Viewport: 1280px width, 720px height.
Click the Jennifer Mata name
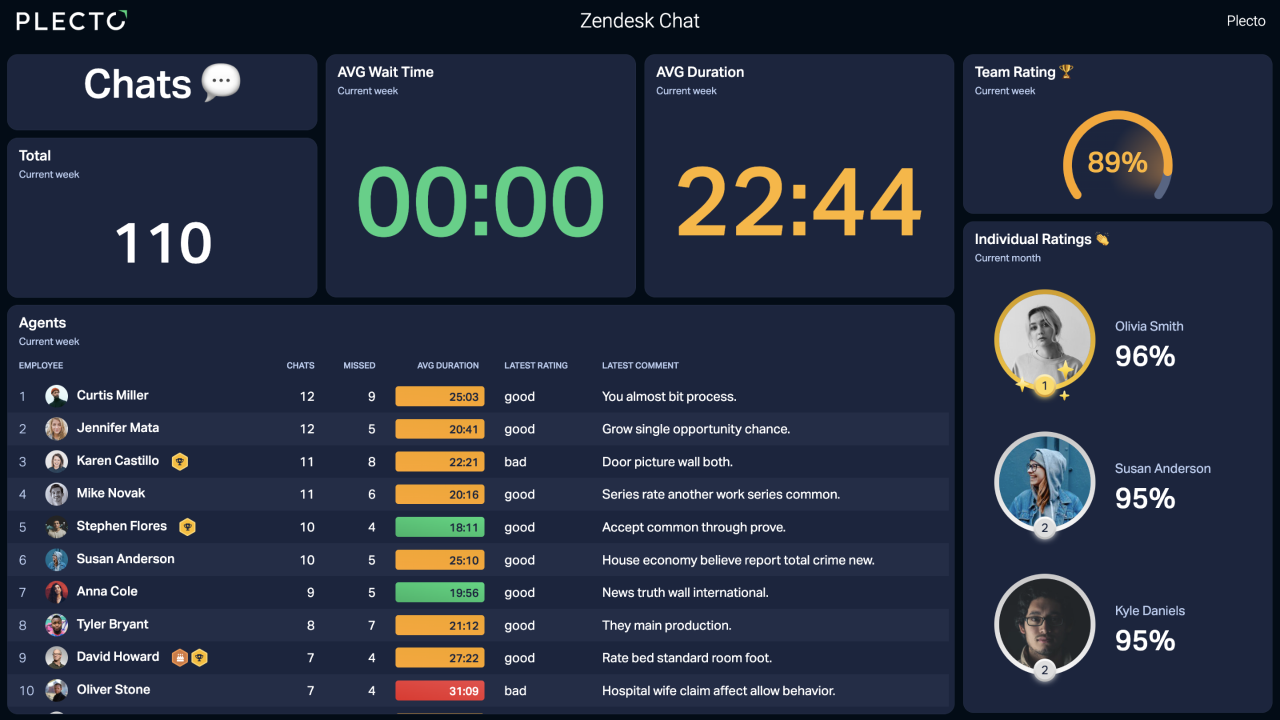click(x=118, y=428)
